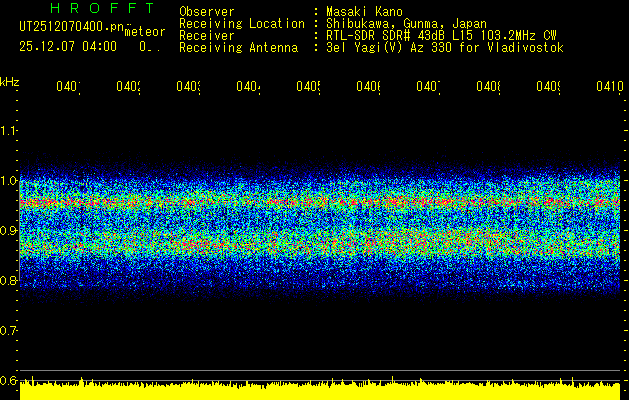Click the 1.1 kHz frequency axis tick
629x400 pixels.
[9, 130]
